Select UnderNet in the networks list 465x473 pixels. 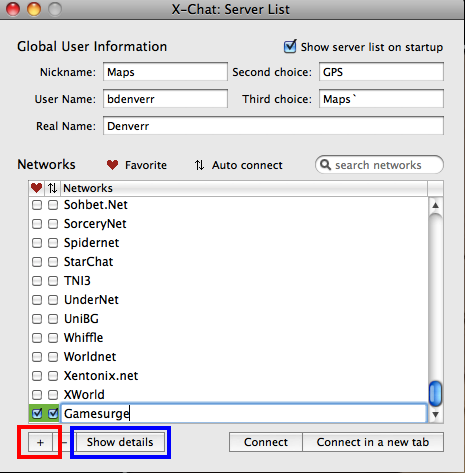click(x=228, y=300)
